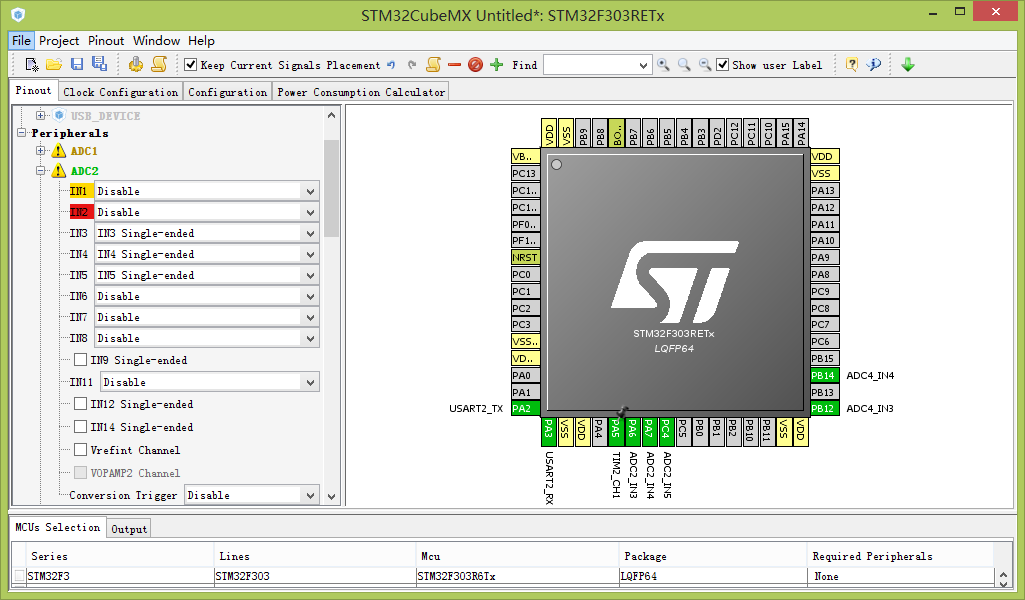Screen dimensions: 1025x600
Task: Click the PA13 pin on chip
Action: pos(824,190)
